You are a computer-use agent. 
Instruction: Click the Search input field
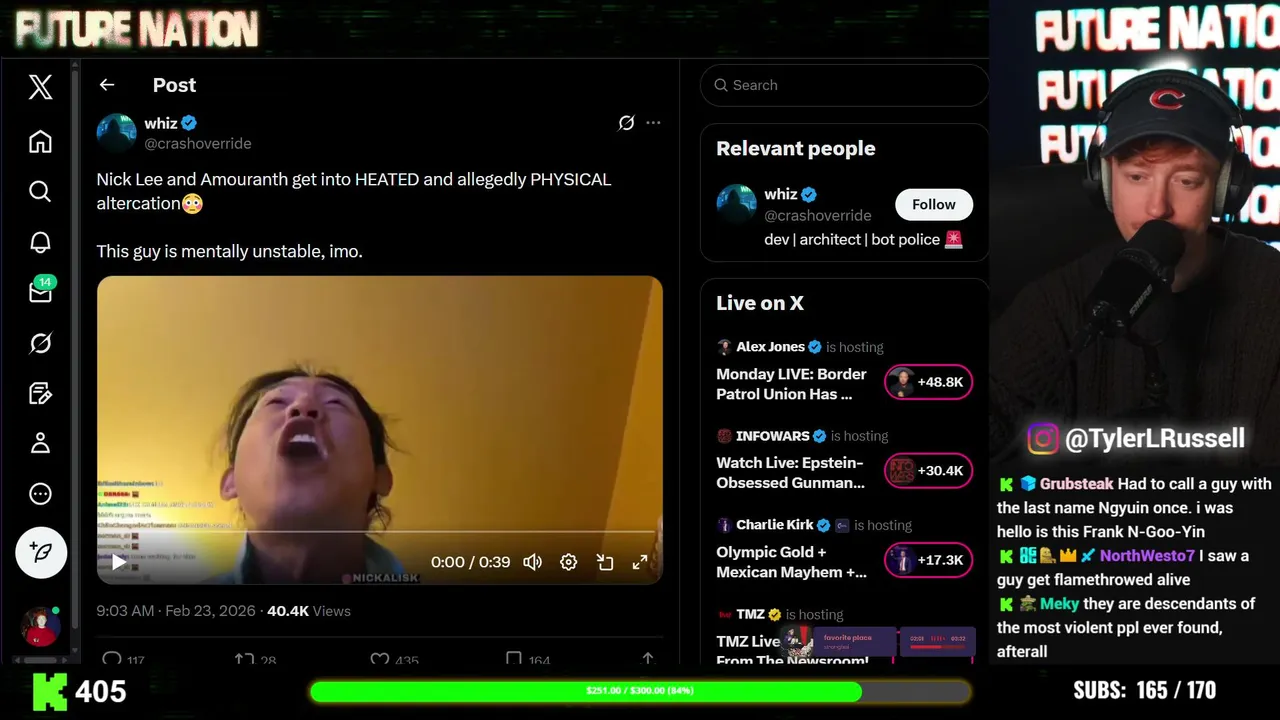pyautogui.click(x=845, y=85)
